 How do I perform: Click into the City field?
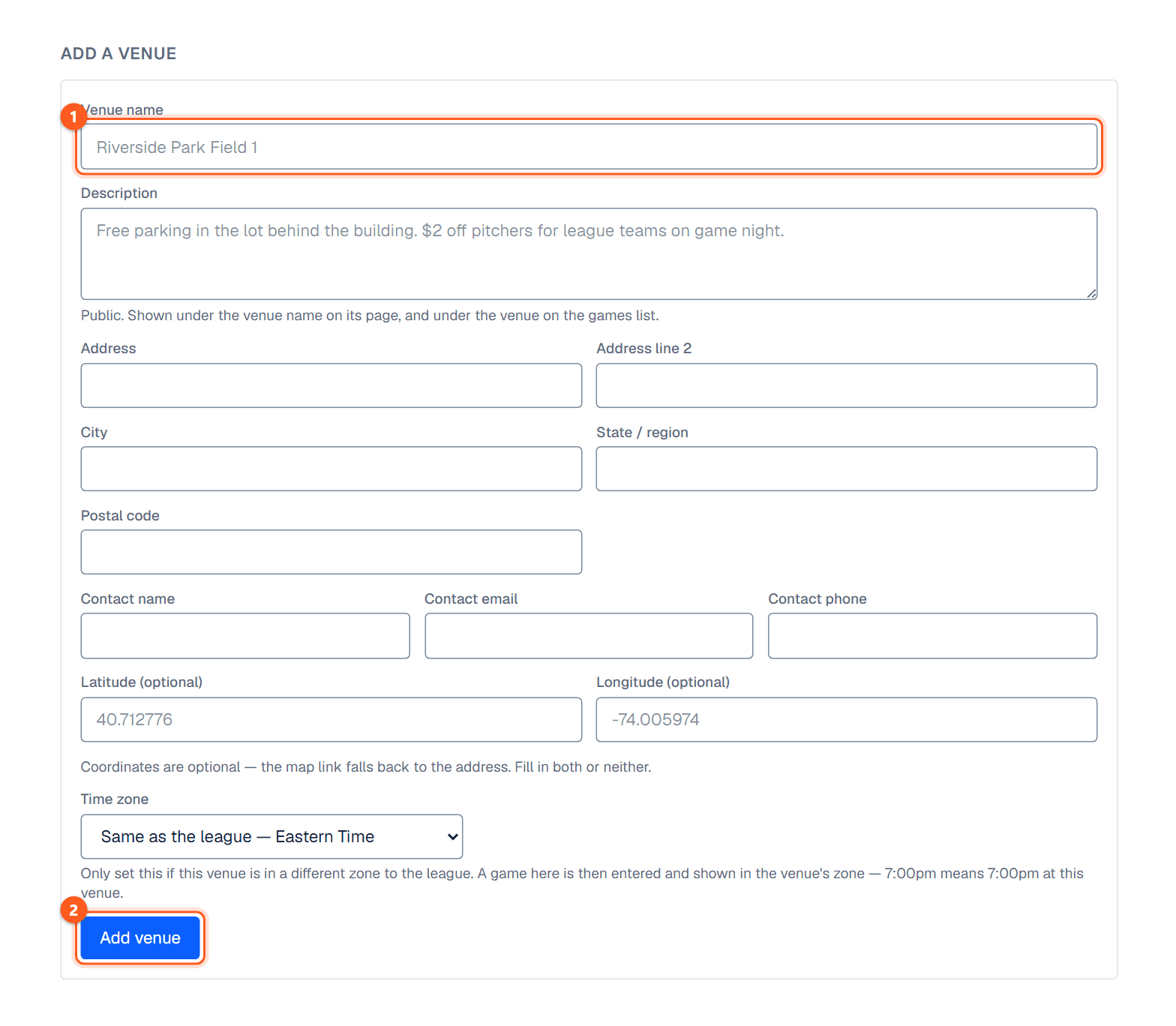331,469
